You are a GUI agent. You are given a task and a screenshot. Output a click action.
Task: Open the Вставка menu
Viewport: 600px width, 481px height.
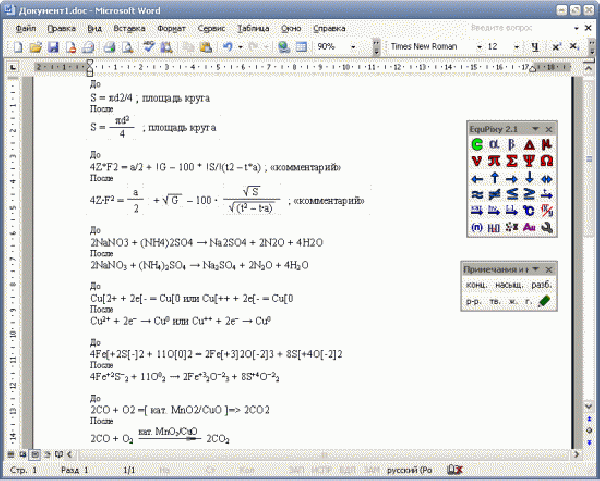[x=130, y=29]
